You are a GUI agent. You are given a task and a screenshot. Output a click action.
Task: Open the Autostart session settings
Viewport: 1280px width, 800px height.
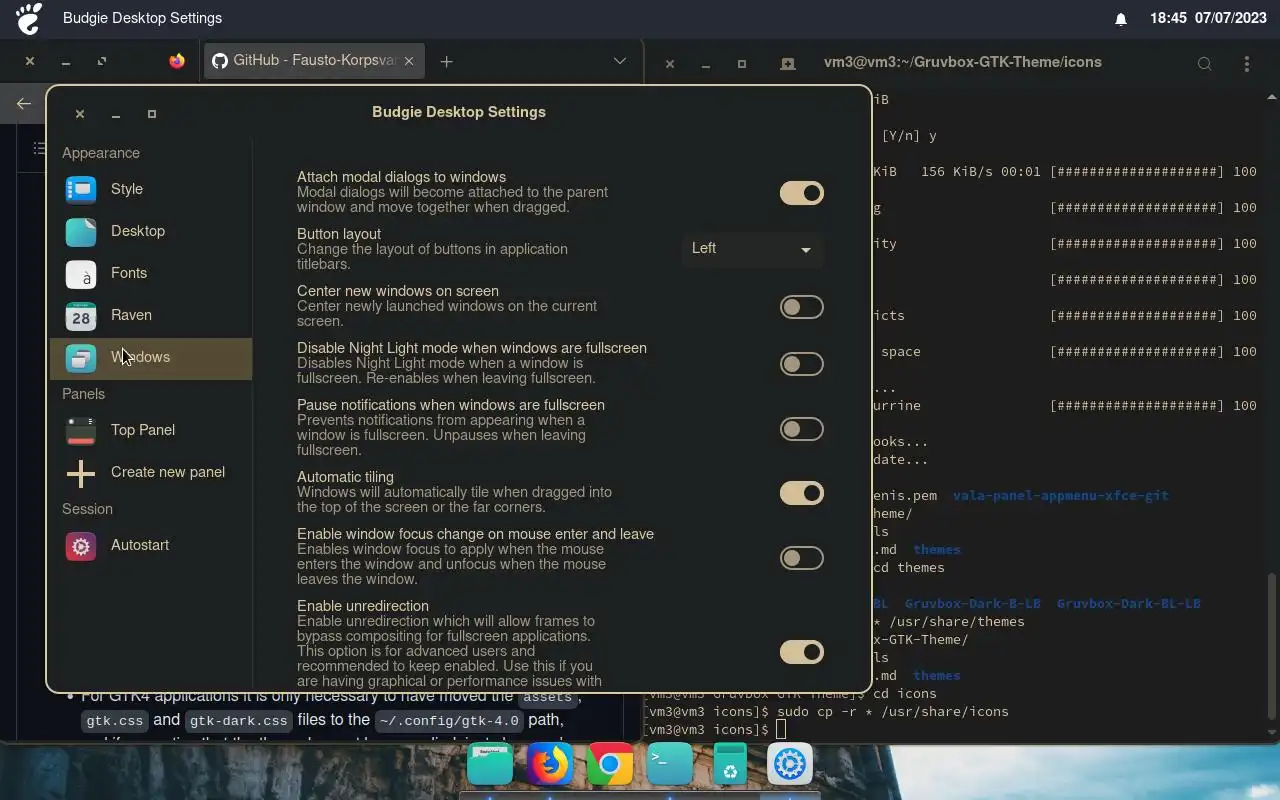coord(151,545)
